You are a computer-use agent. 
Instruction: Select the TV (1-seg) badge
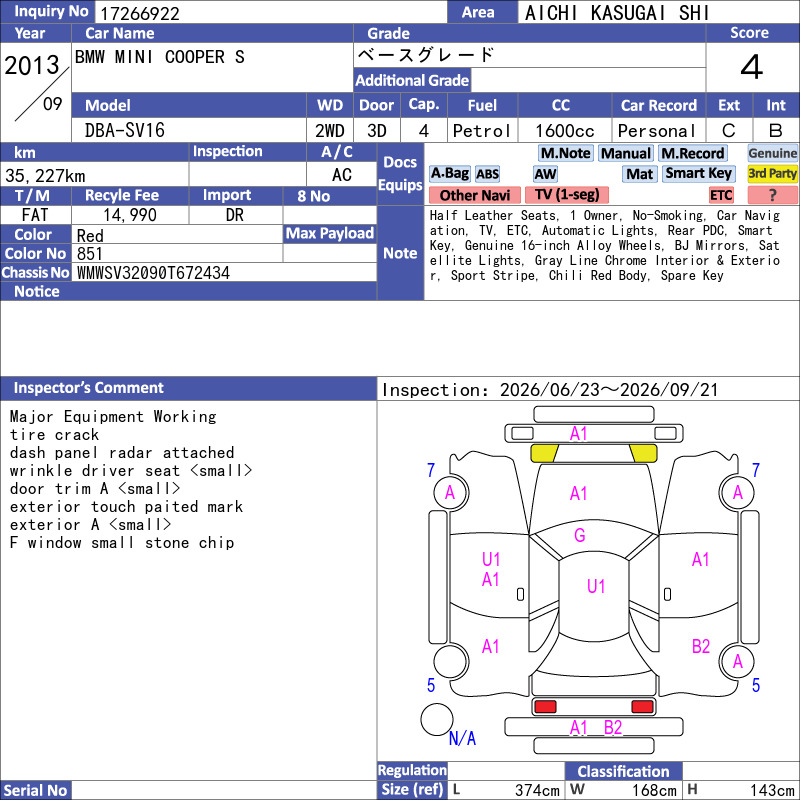click(x=567, y=194)
